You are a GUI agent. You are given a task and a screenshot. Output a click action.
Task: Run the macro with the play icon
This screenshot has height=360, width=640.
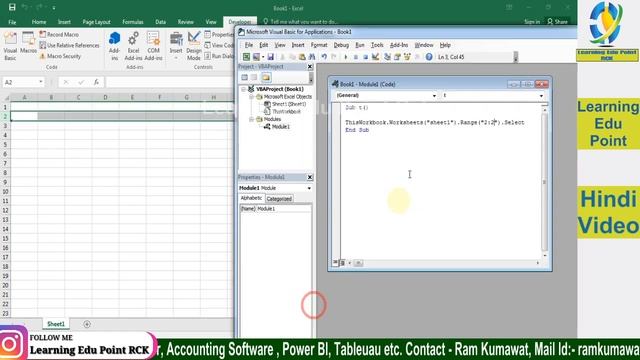[x=346, y=57]
